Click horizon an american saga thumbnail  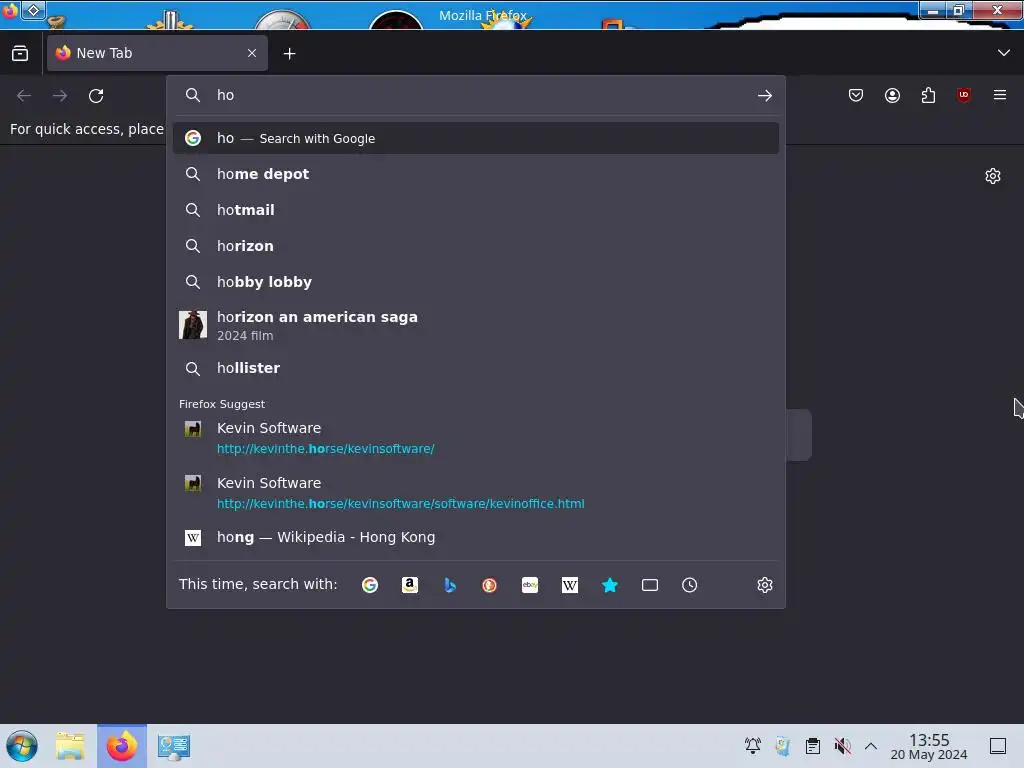tap(193, 325)
